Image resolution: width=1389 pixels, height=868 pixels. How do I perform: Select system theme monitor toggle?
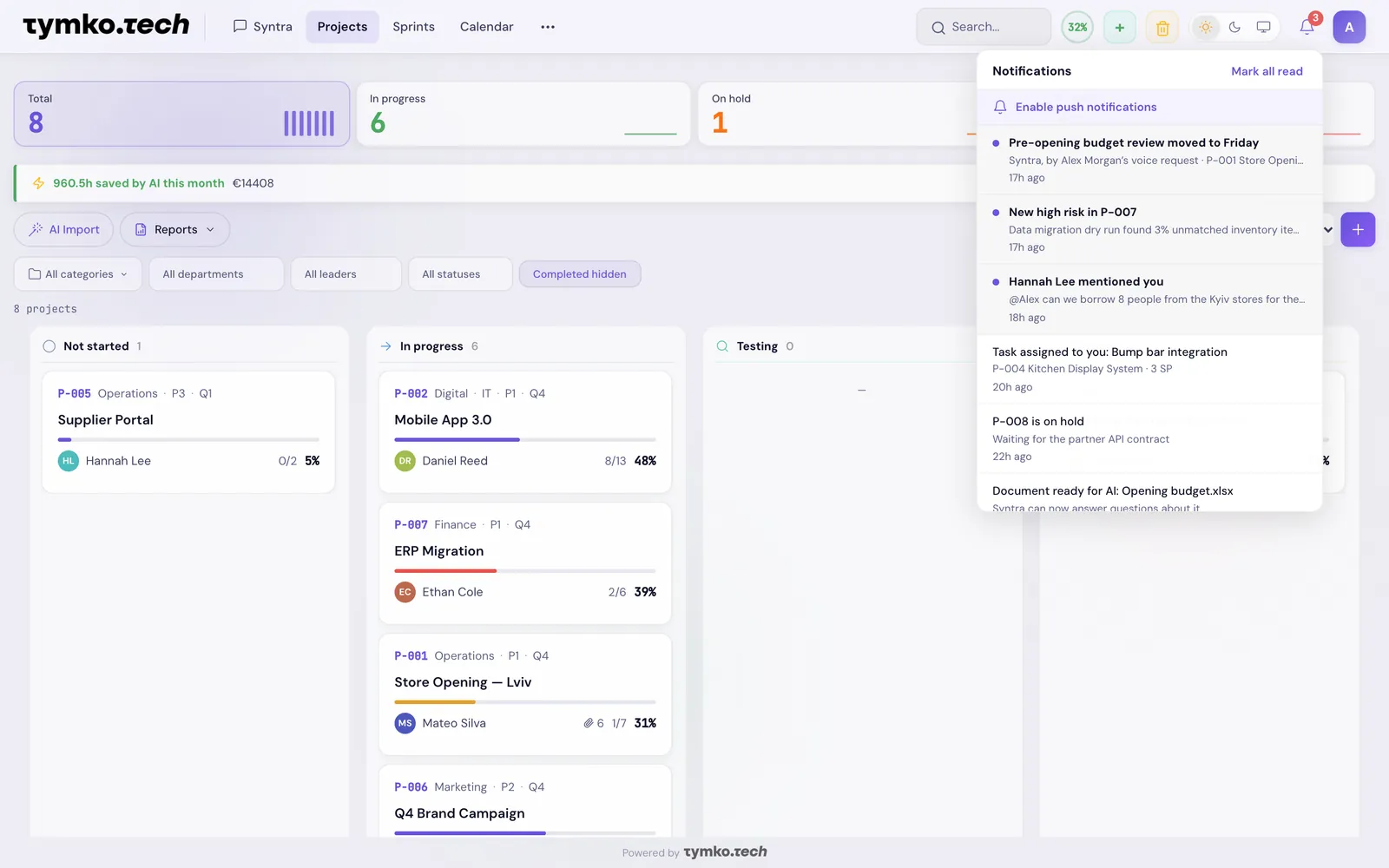(x=1264, y=27)
